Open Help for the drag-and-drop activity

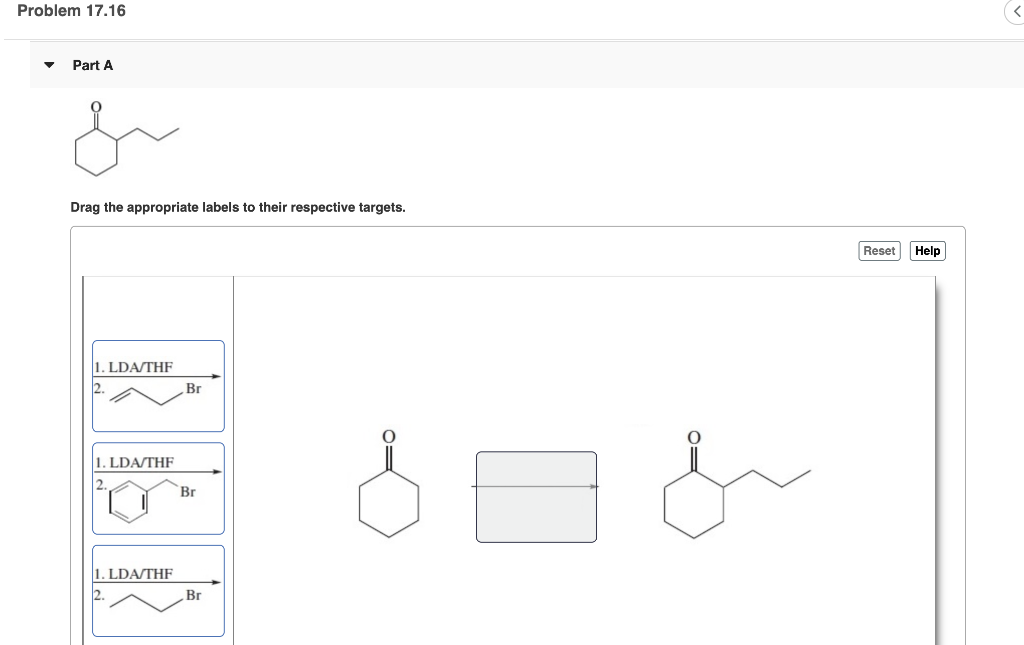[927, 251]
